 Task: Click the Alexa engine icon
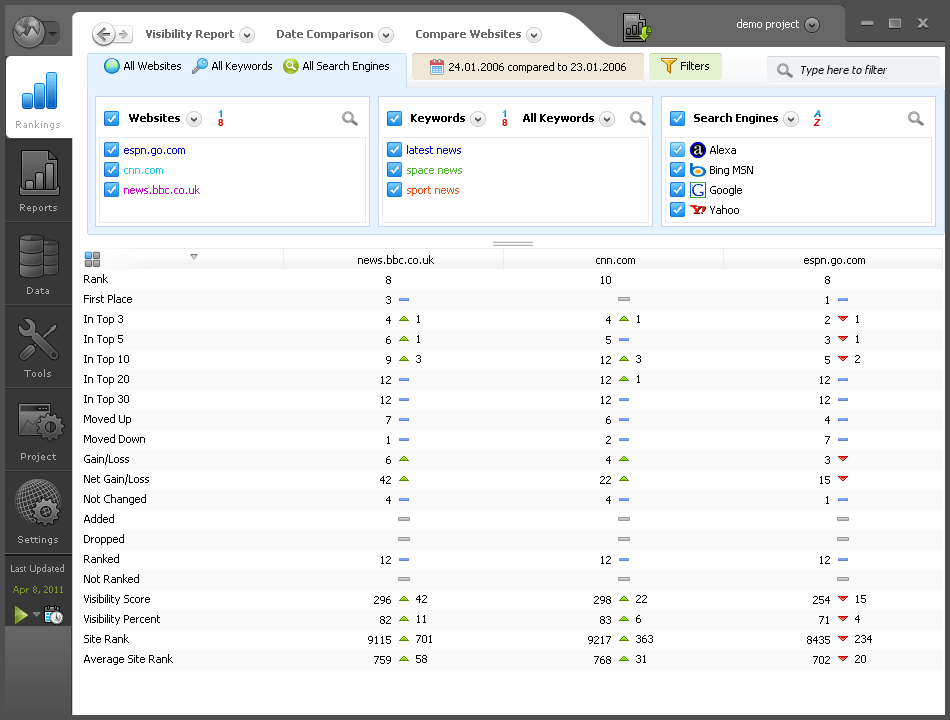pos(698,150)
